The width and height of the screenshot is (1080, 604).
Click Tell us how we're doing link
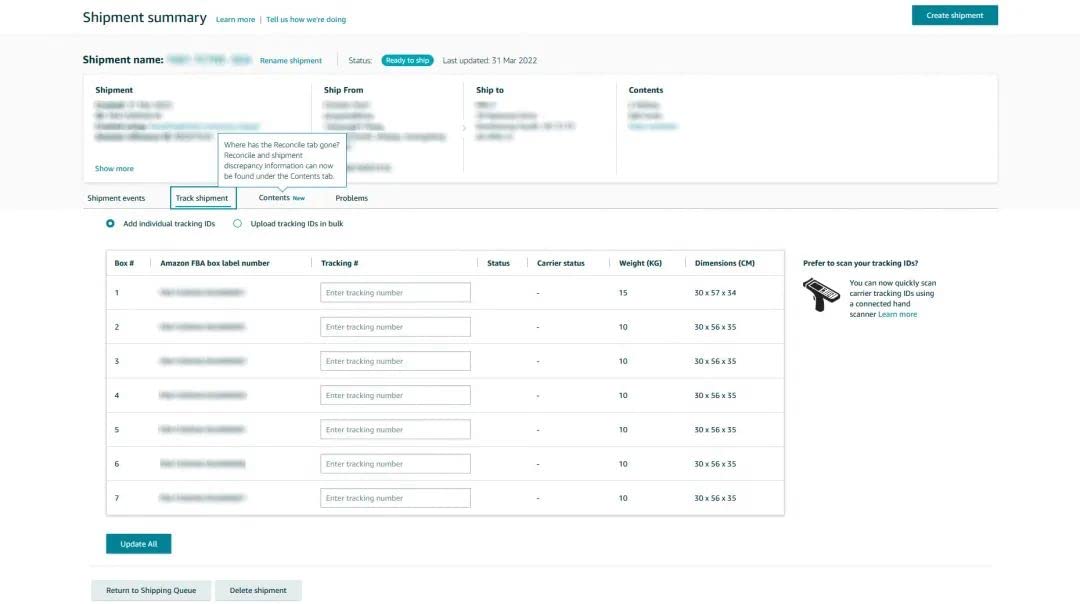point(306,19)
